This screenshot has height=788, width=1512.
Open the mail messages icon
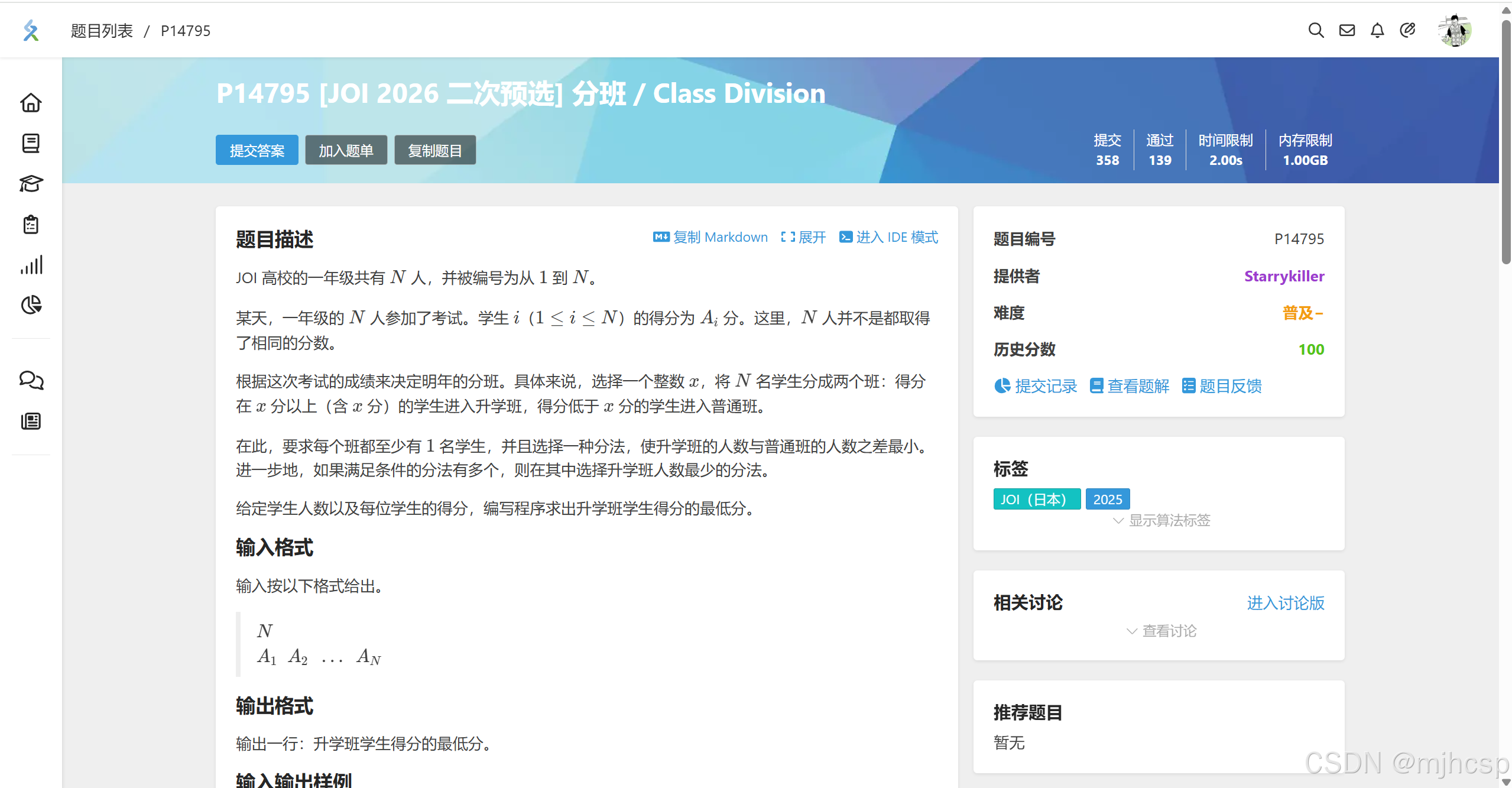[x=1346, y=30]
